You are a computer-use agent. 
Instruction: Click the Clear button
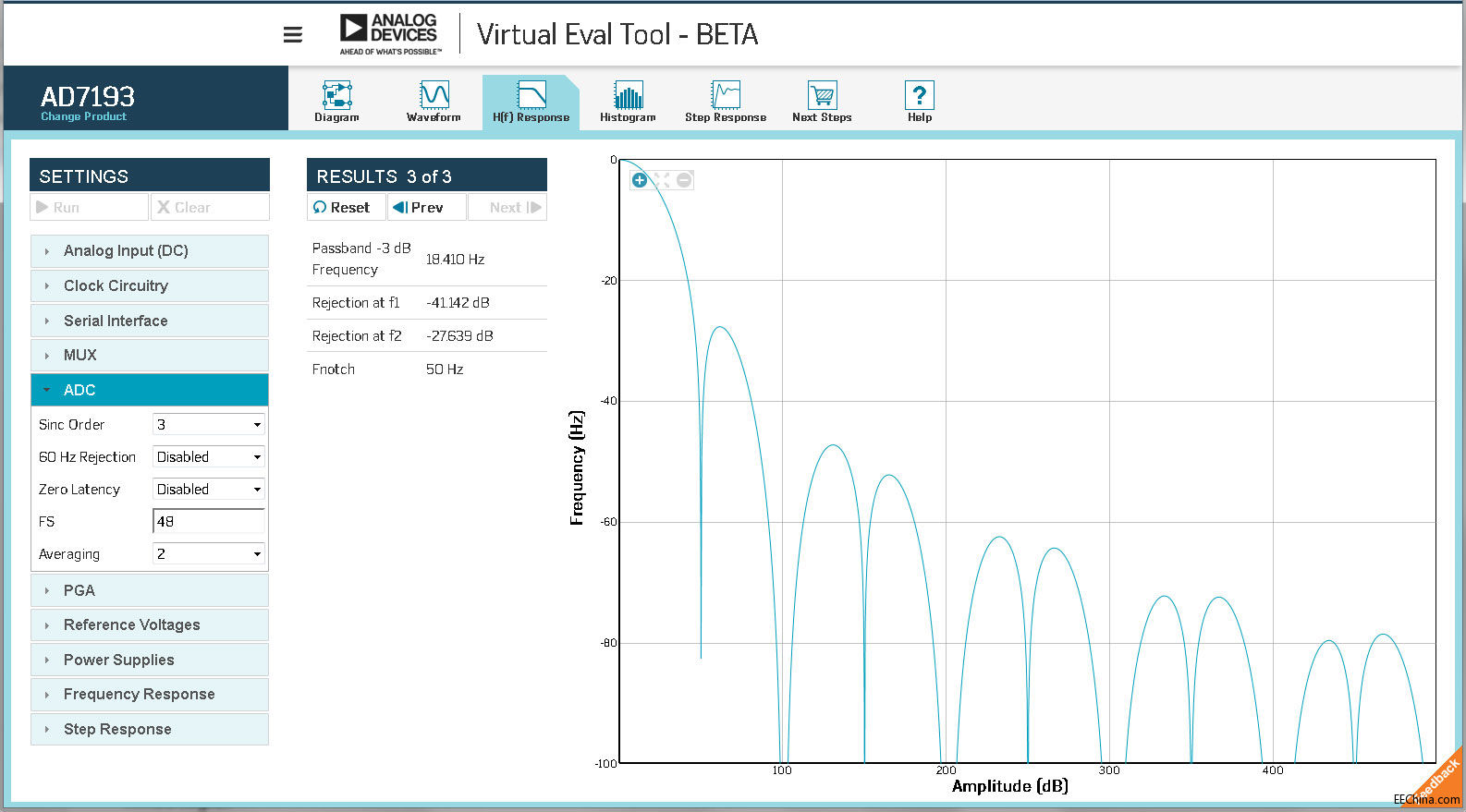click(210, 207)
